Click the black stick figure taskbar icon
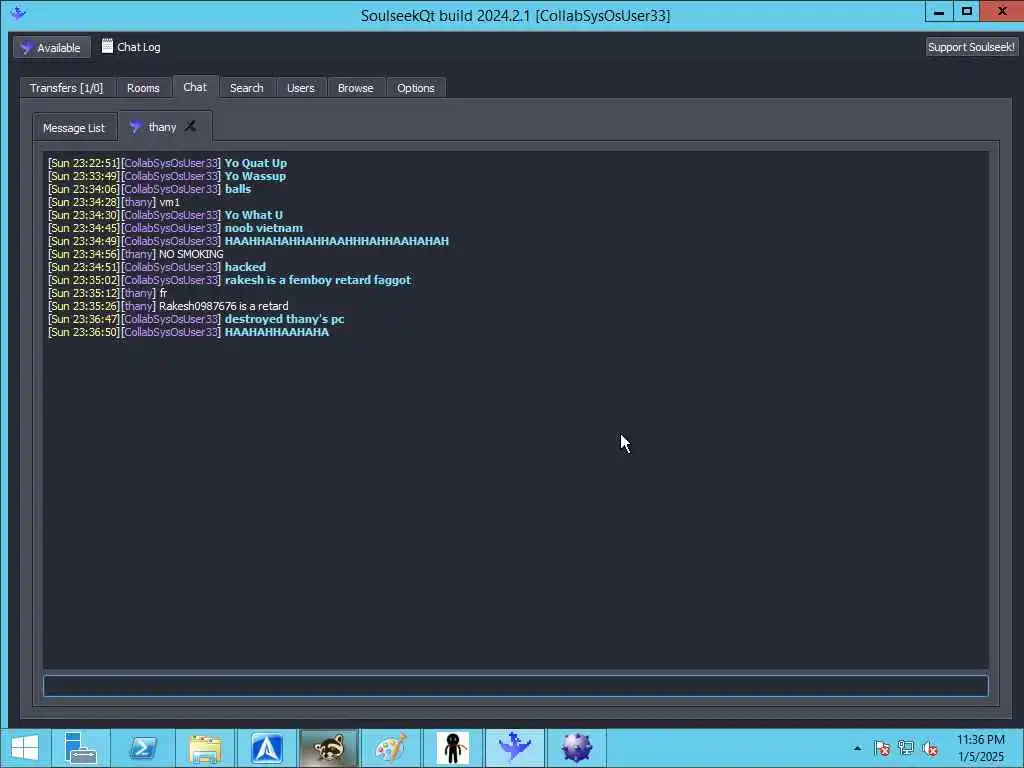The height and width of the screenshot is (768, 1024). click(x=453, y=747)
